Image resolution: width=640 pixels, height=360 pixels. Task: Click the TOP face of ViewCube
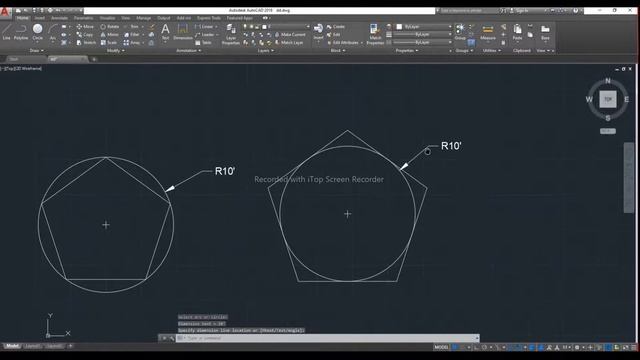pyautogui.click(x=608, y=99)
